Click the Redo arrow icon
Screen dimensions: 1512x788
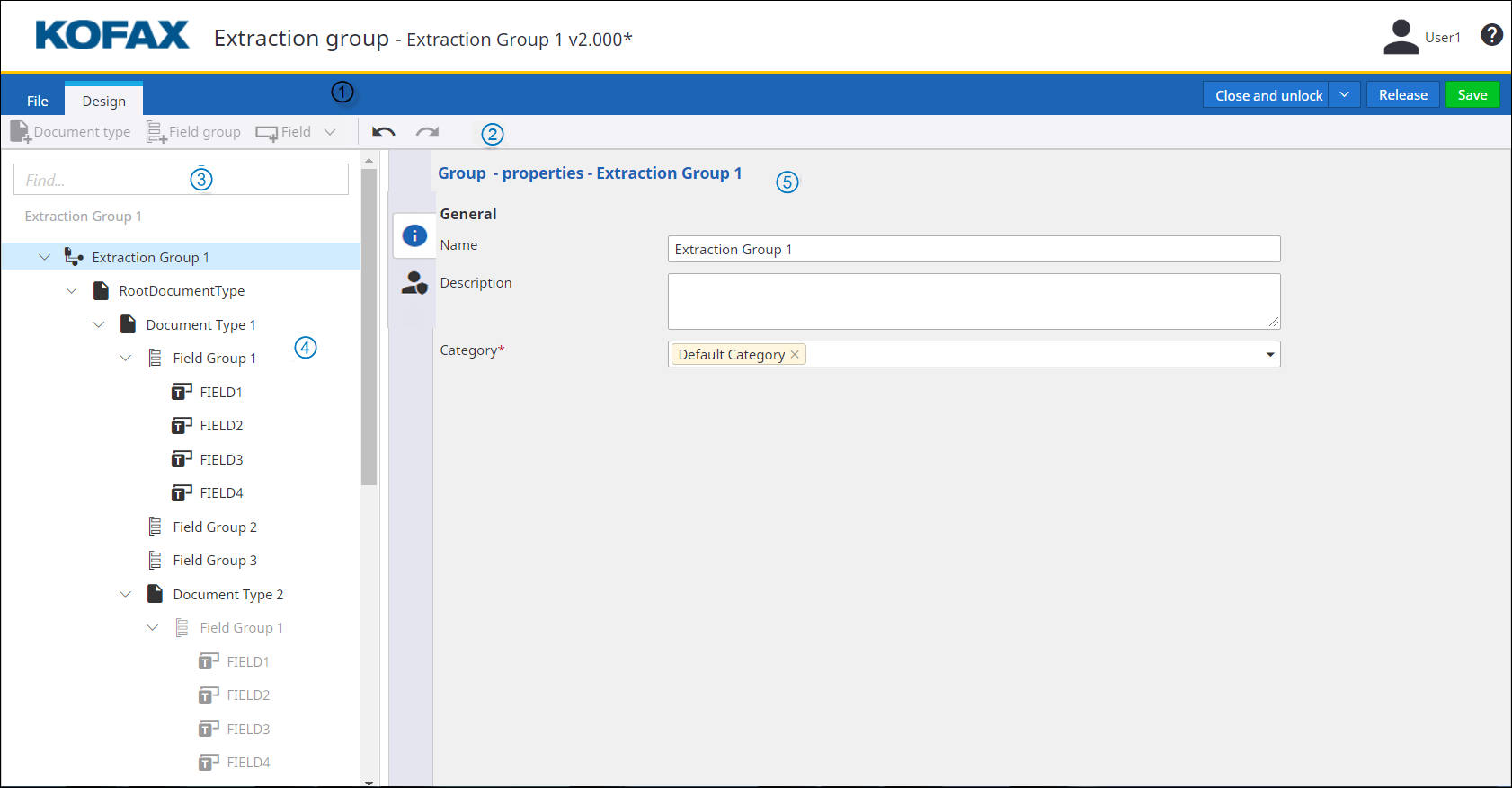(x=427, y=132)
